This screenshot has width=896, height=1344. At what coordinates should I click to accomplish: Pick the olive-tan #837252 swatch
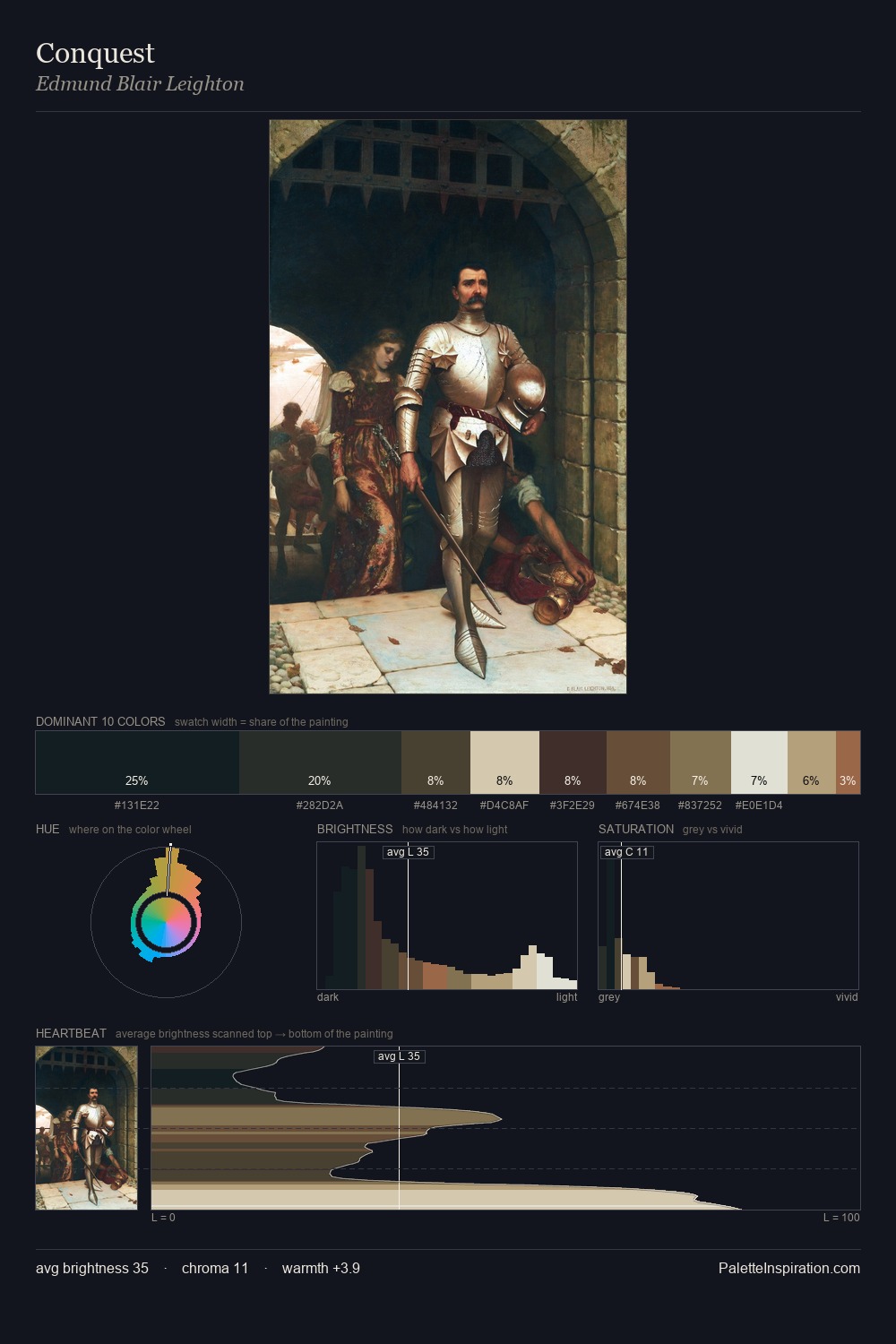(701, 762)
